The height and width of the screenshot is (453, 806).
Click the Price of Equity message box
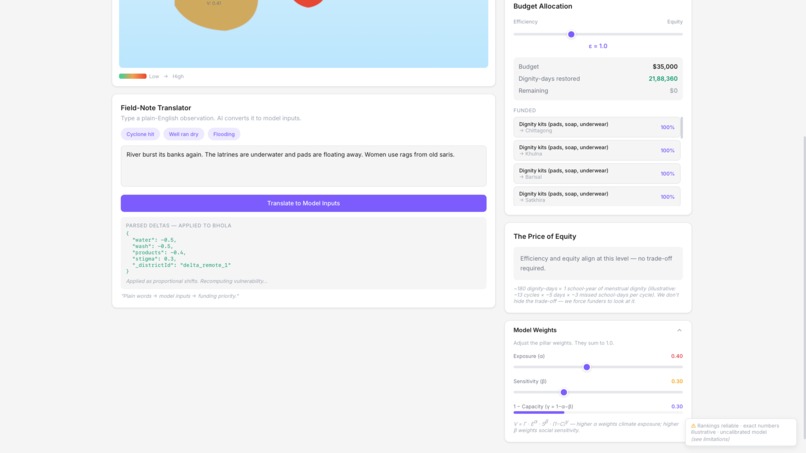tap(598, 263)
